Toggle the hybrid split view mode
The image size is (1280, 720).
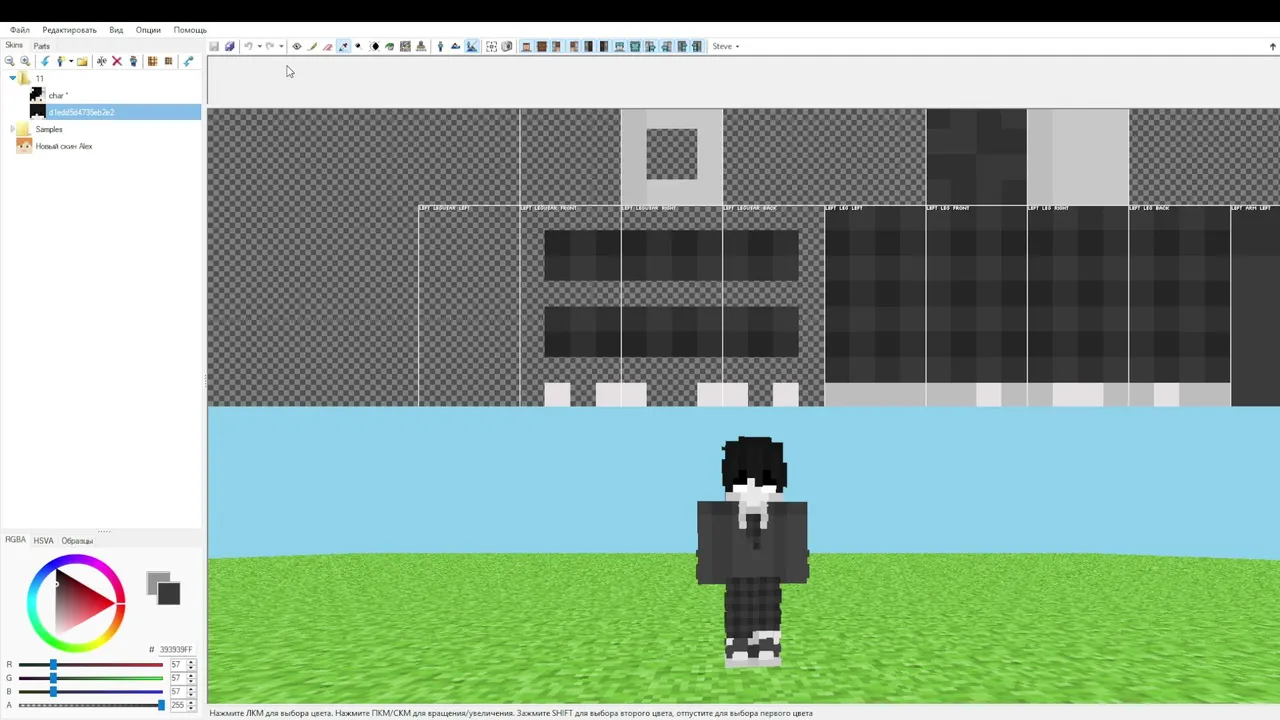472,46
